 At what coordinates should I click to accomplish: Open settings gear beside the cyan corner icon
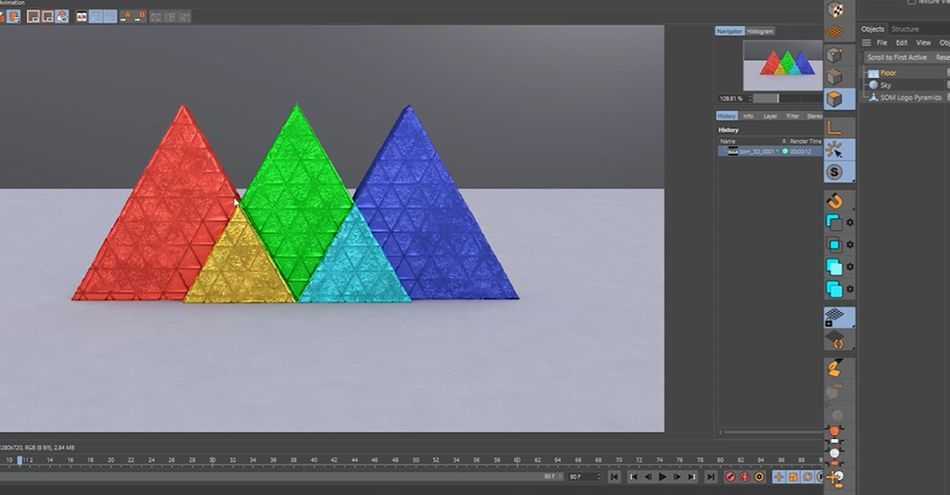(850, 223)
